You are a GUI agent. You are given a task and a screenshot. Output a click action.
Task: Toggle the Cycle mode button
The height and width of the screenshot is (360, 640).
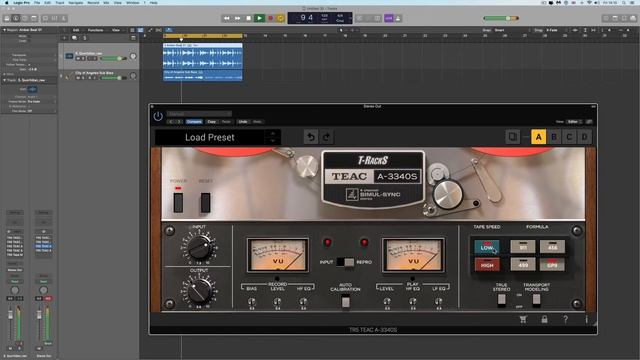tap(280, 18)
